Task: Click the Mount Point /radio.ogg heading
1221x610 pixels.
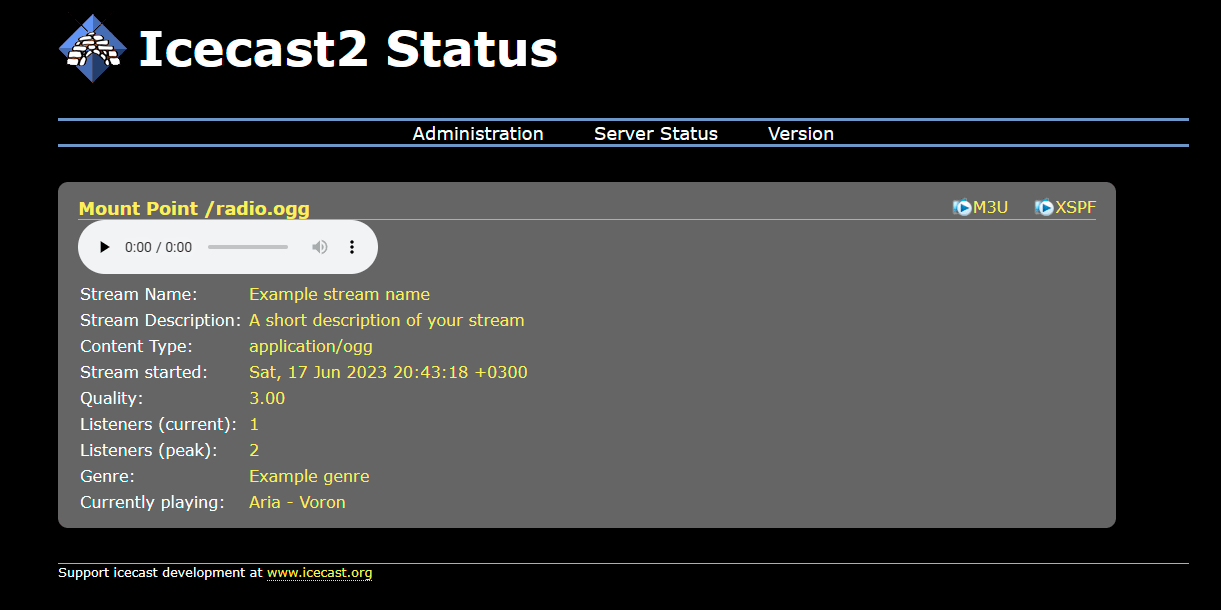Action: 194,209
